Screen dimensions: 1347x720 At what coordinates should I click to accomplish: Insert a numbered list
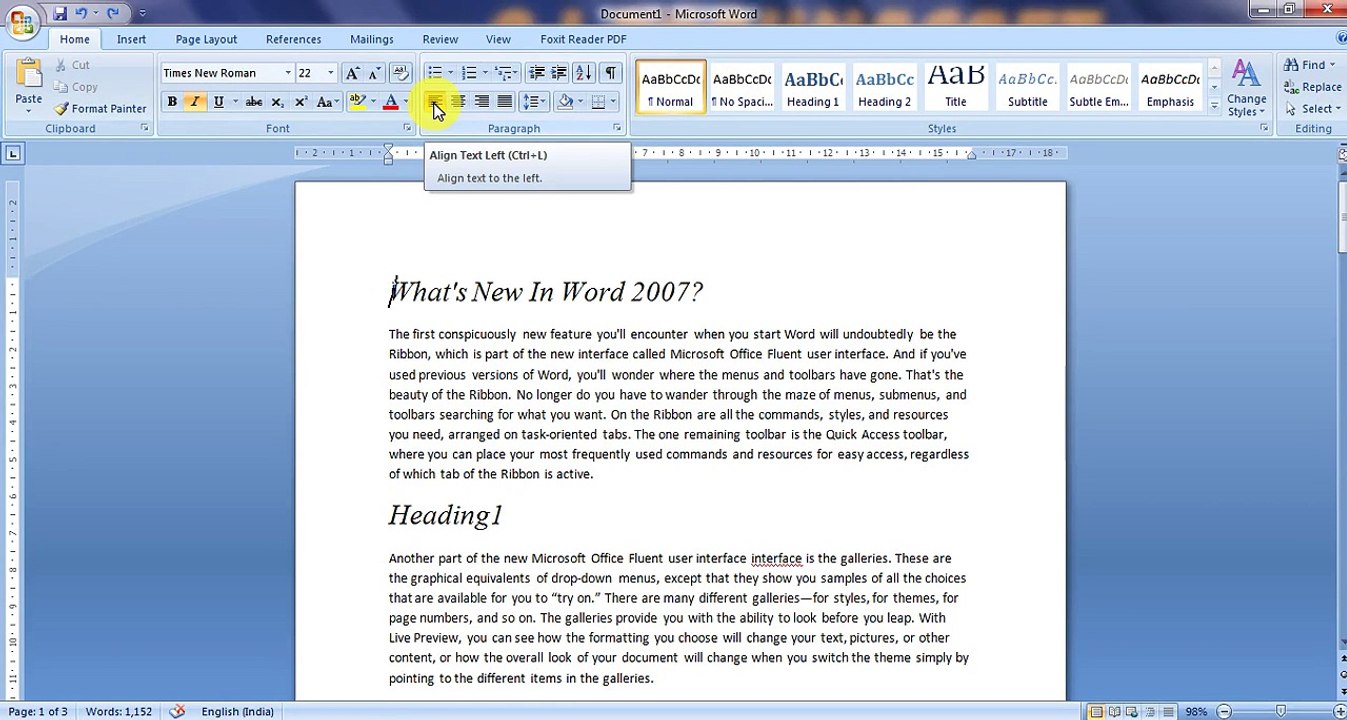click(x=468, y=73)
